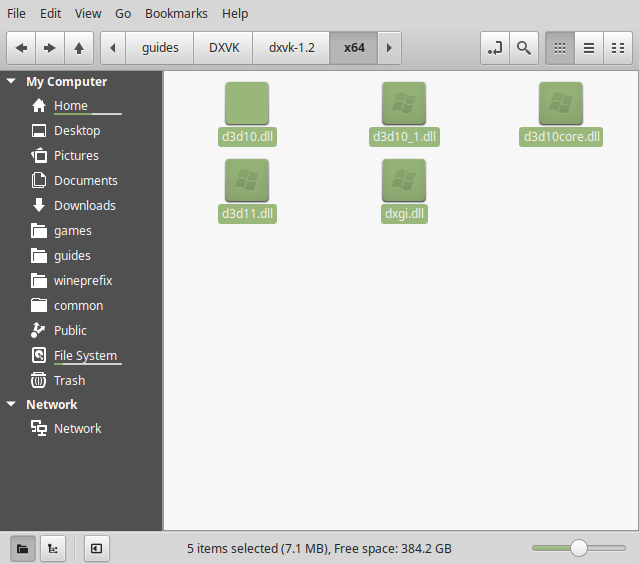Click the d3d10_1.dll filename label
639x564 pixels.
(404, 137)
